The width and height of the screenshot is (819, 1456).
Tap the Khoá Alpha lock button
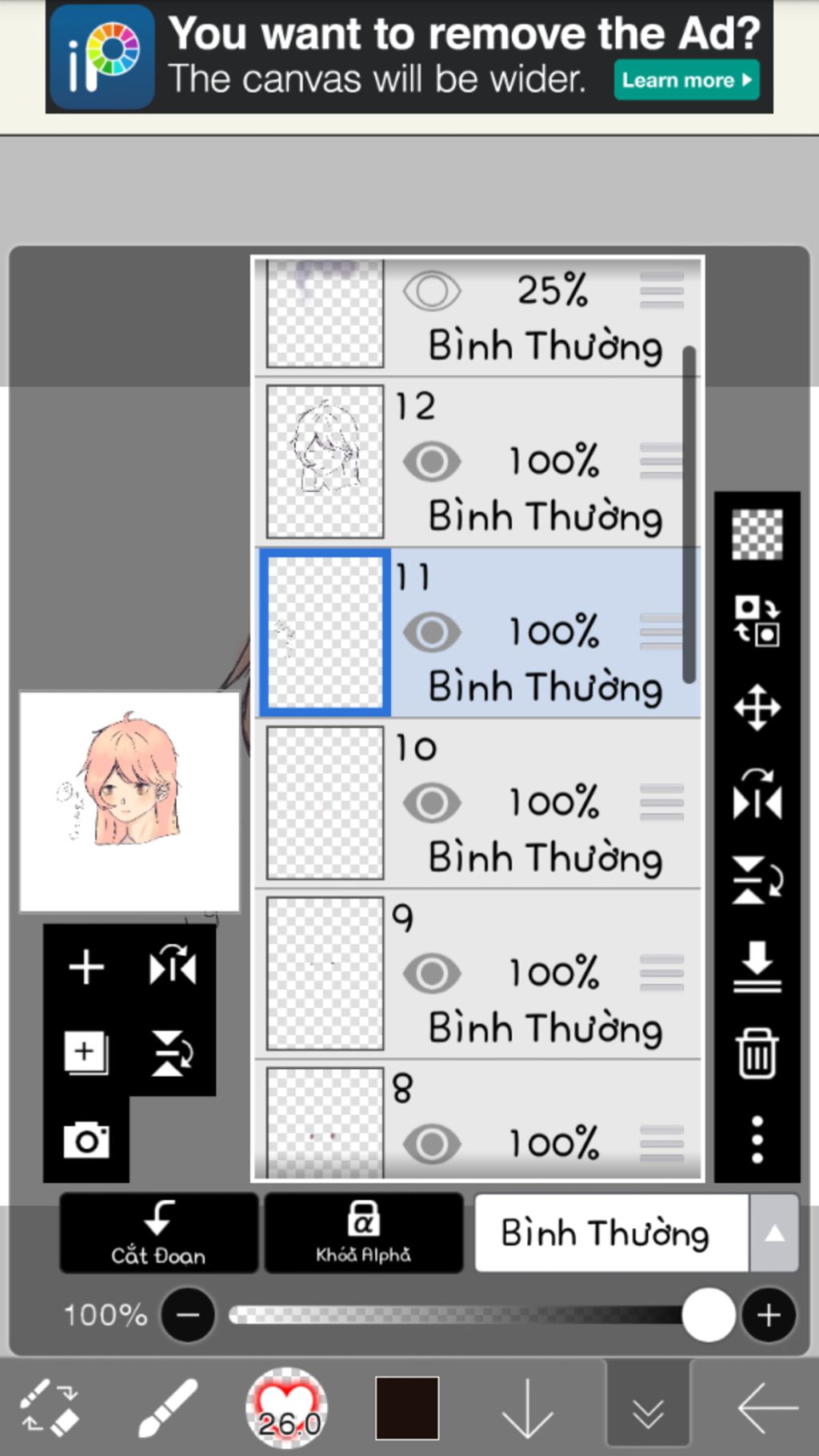[x=364, y=1233]
